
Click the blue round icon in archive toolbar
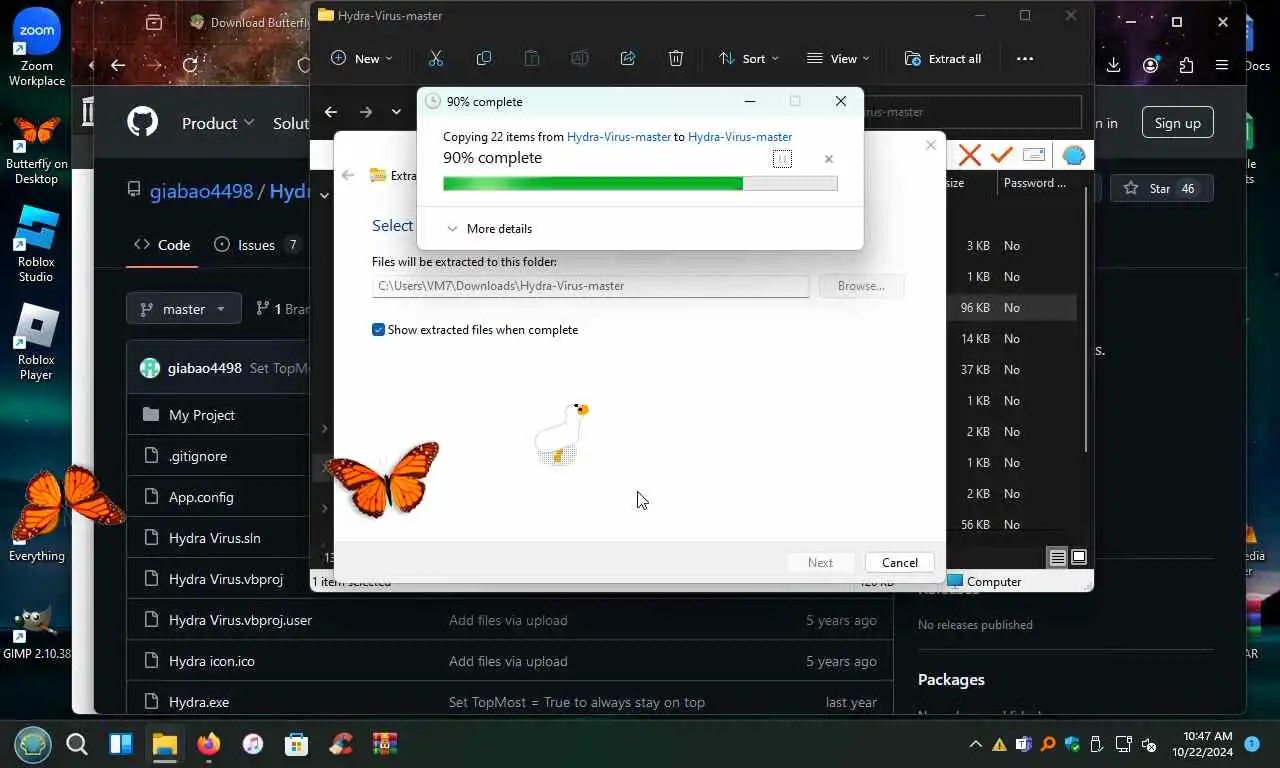click(x=1073, y=155)
